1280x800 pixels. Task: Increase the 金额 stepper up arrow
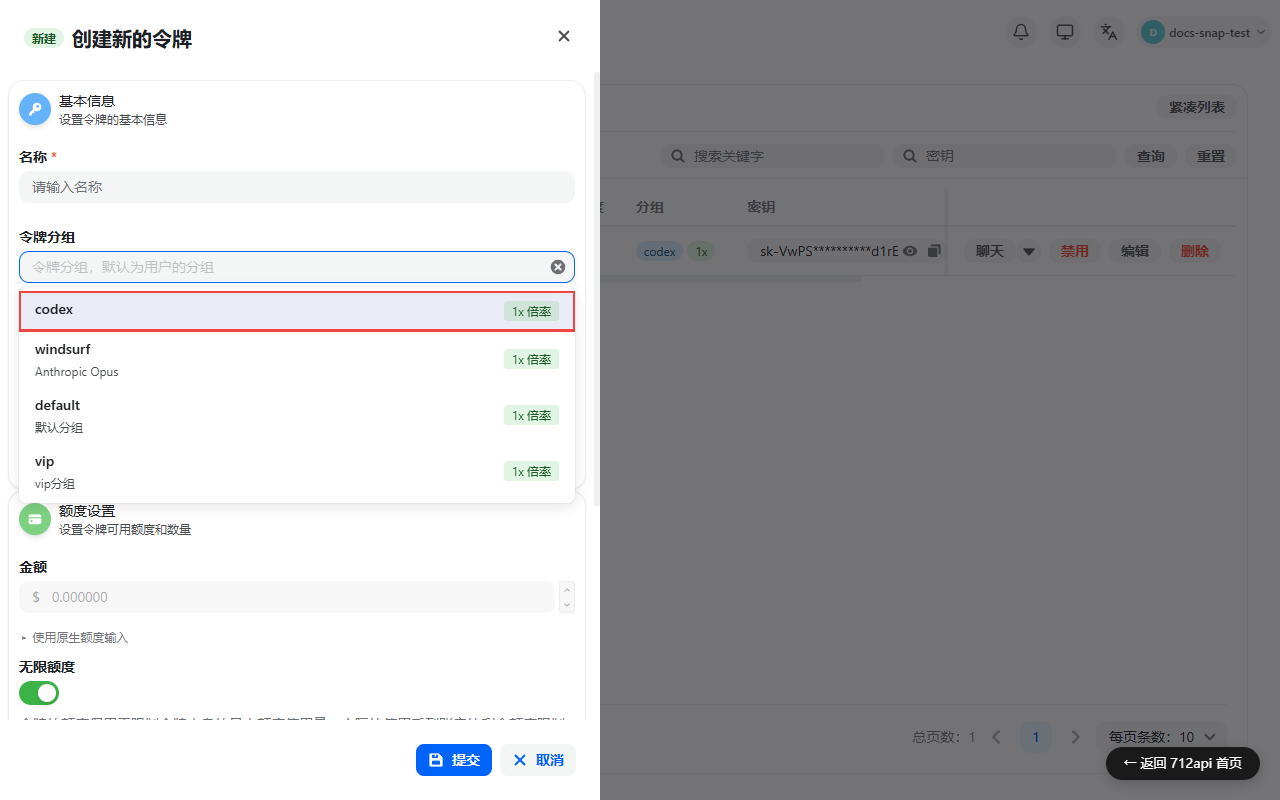coord(567,589)
